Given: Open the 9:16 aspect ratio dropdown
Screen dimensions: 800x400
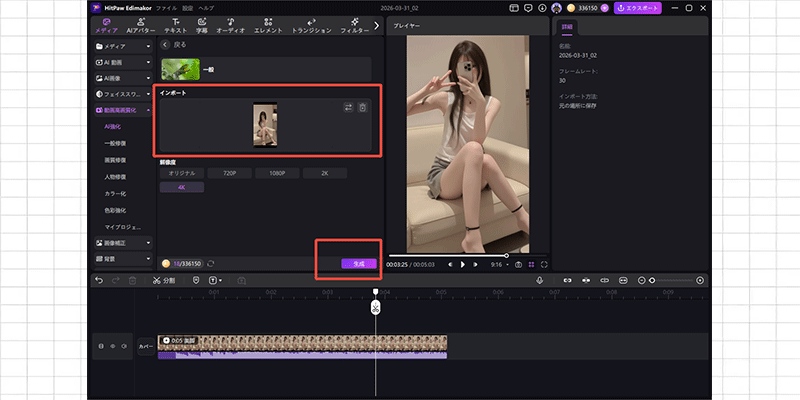Looking at the screenshot, I should point(499,264).
